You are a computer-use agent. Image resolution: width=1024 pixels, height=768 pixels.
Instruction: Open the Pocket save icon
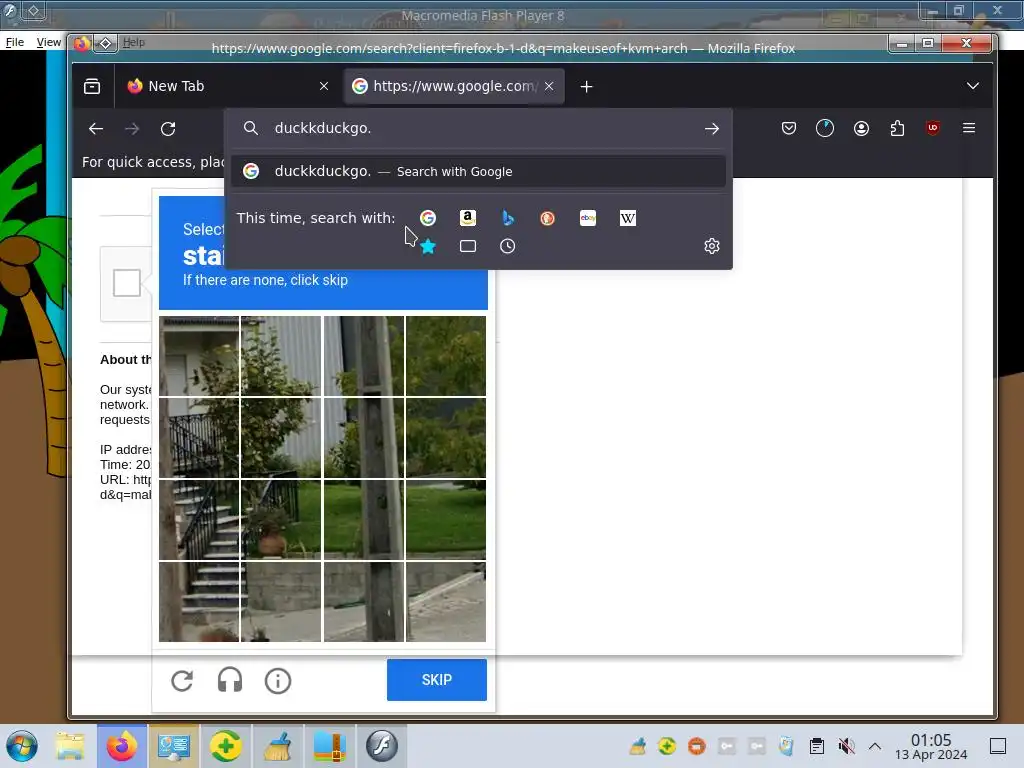coord(789,129)
